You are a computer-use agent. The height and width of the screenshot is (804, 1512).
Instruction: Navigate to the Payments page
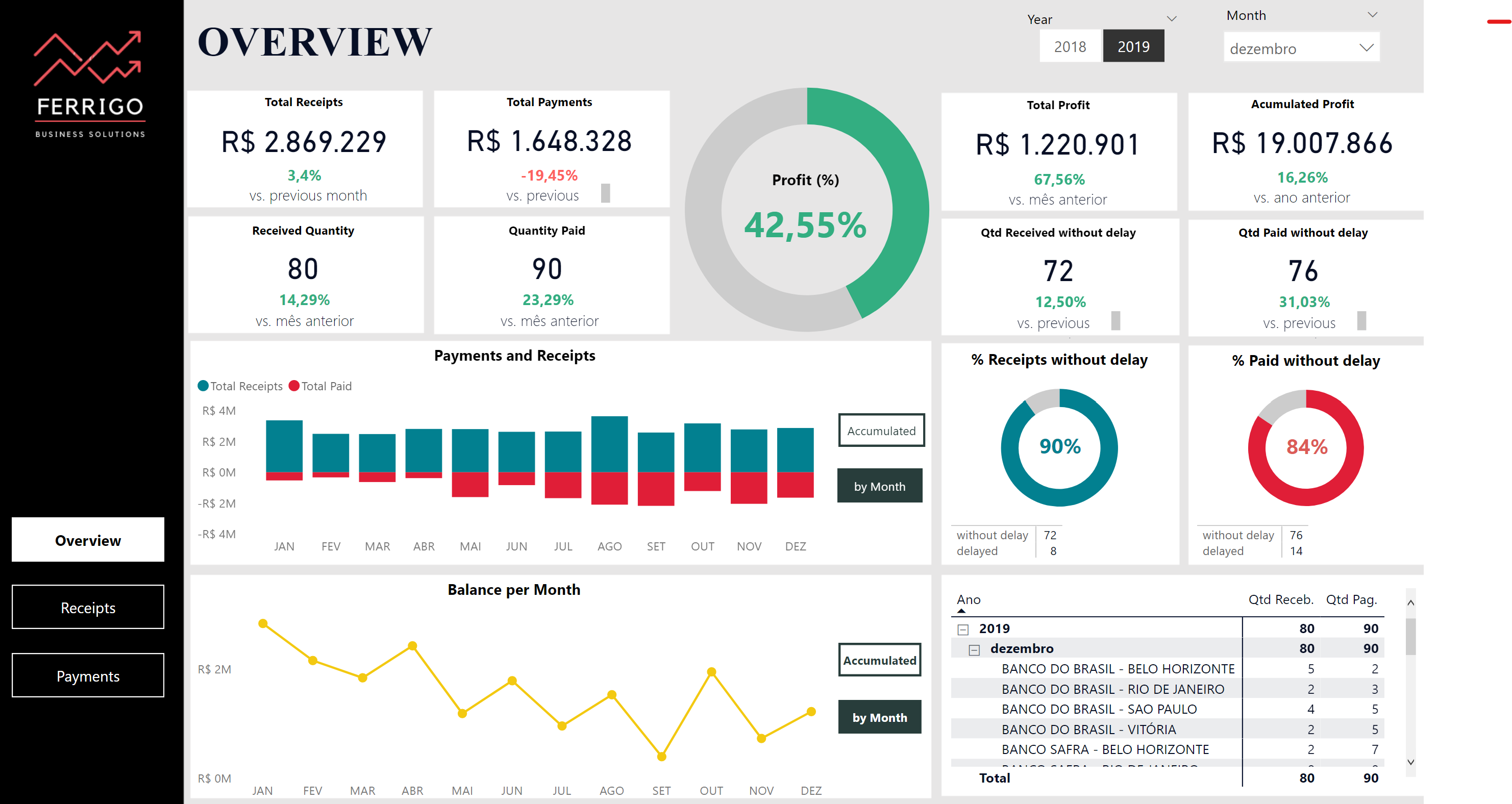click(87, 675)
